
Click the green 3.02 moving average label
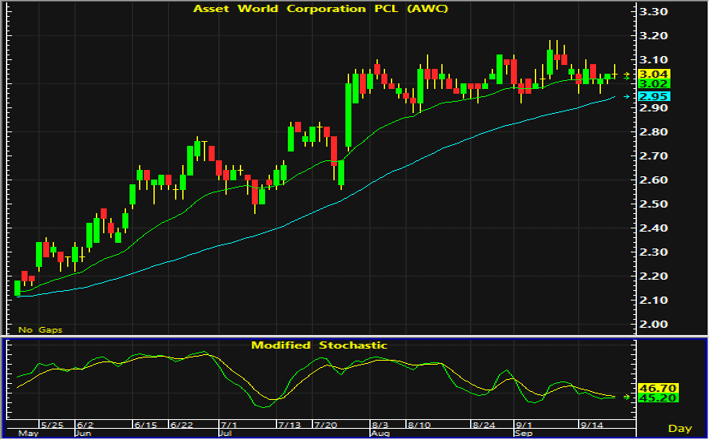point(653,84)
